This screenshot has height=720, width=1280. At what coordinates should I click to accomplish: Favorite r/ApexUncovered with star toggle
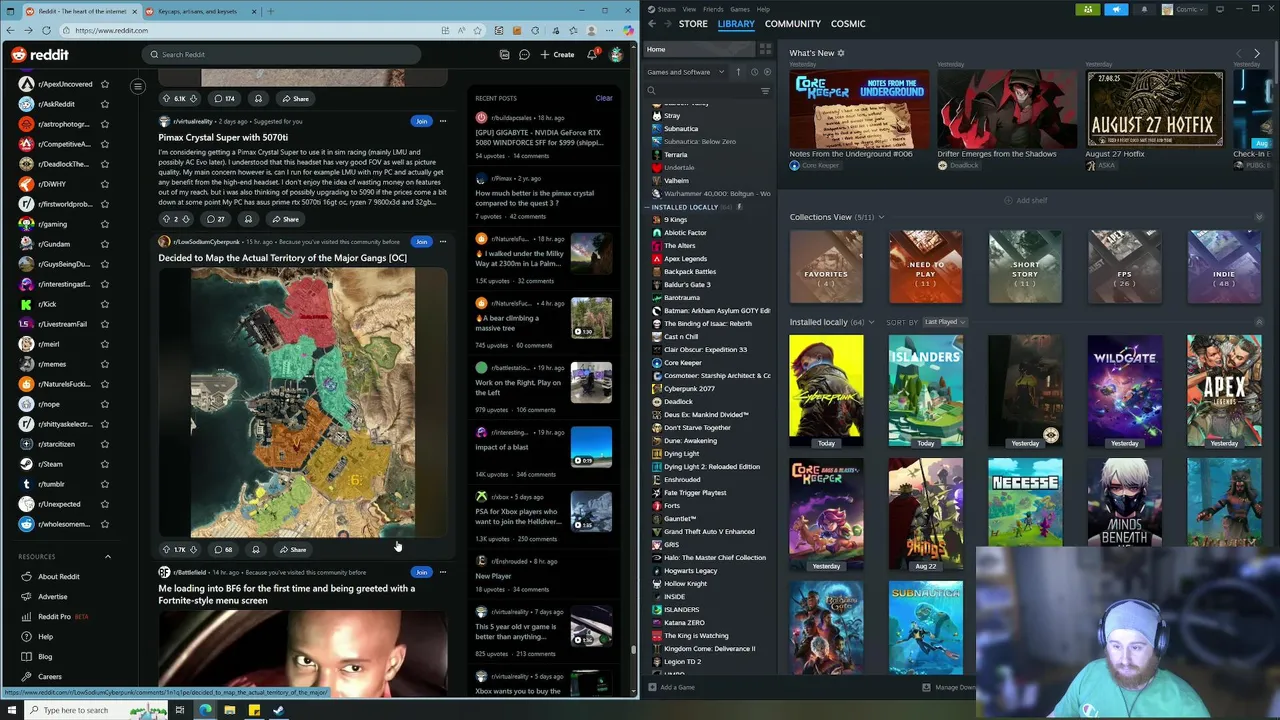click(x=104, y=84)
